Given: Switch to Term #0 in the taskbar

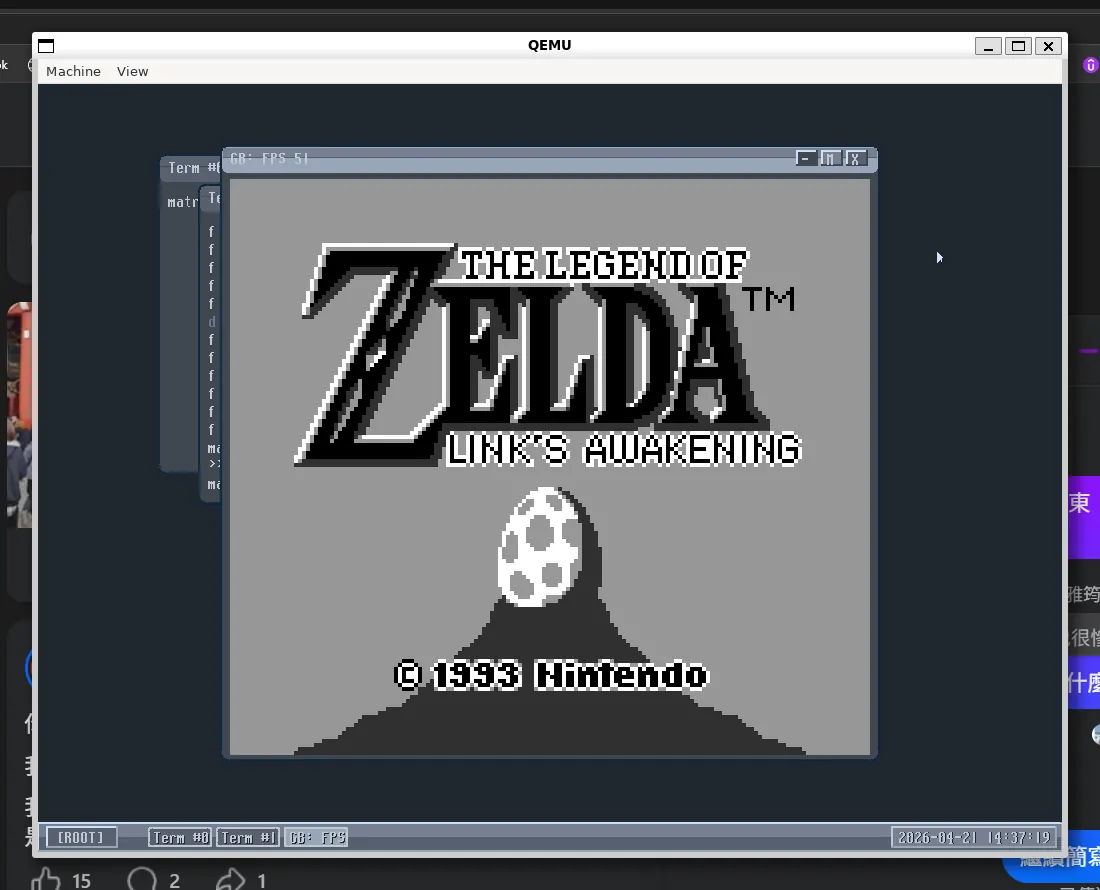Looking at the screenshot, I should tap(180, 837).
